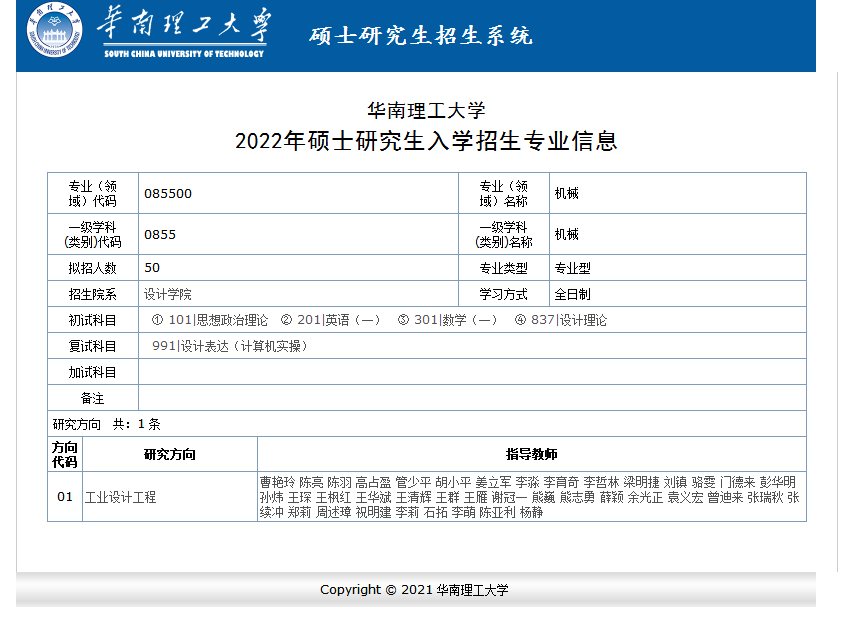852x626 pixels.
Task: Click the 初试科目 row label
Action: coord(92,320)
